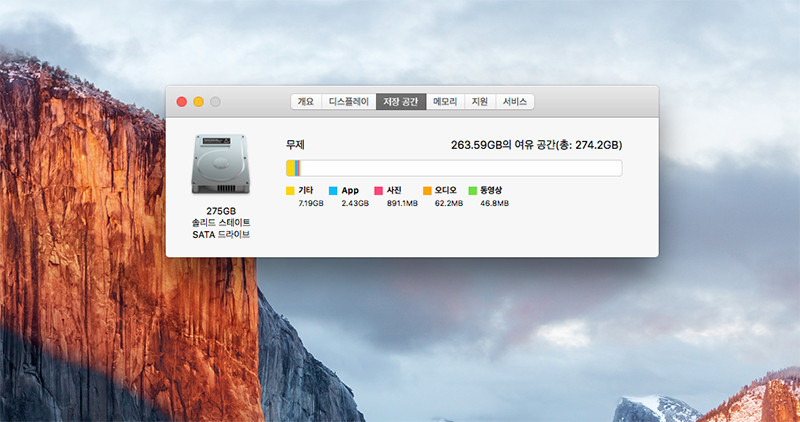Switch to the 지원 tab
The image size is (800, 422).
(x=480, y=102)
